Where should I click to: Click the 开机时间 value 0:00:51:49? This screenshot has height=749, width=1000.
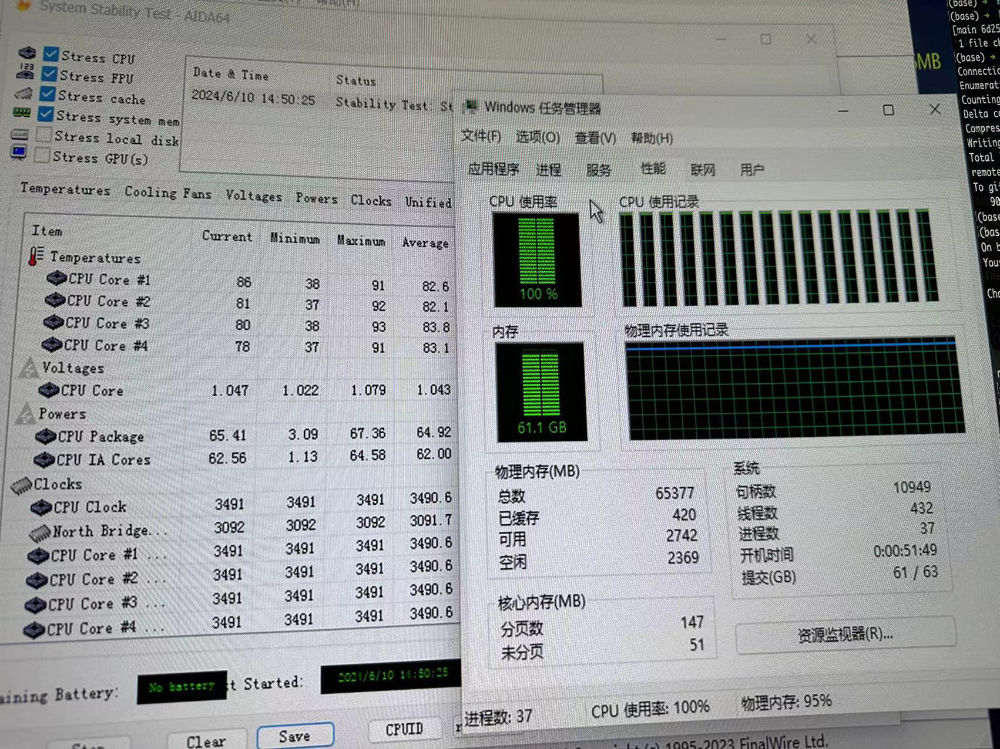point(904,551)
